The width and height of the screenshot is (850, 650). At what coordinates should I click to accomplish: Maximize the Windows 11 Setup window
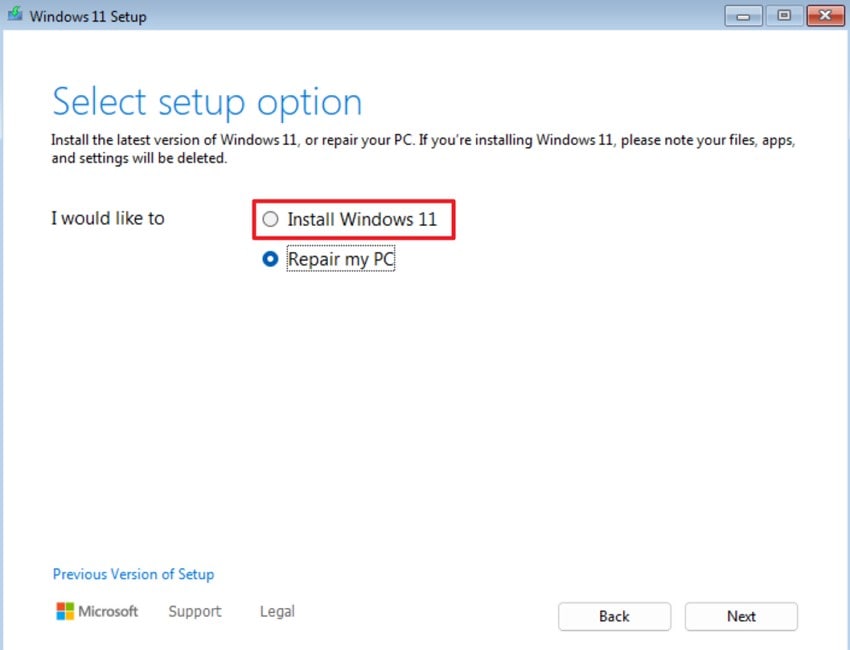tap(784, 16)
